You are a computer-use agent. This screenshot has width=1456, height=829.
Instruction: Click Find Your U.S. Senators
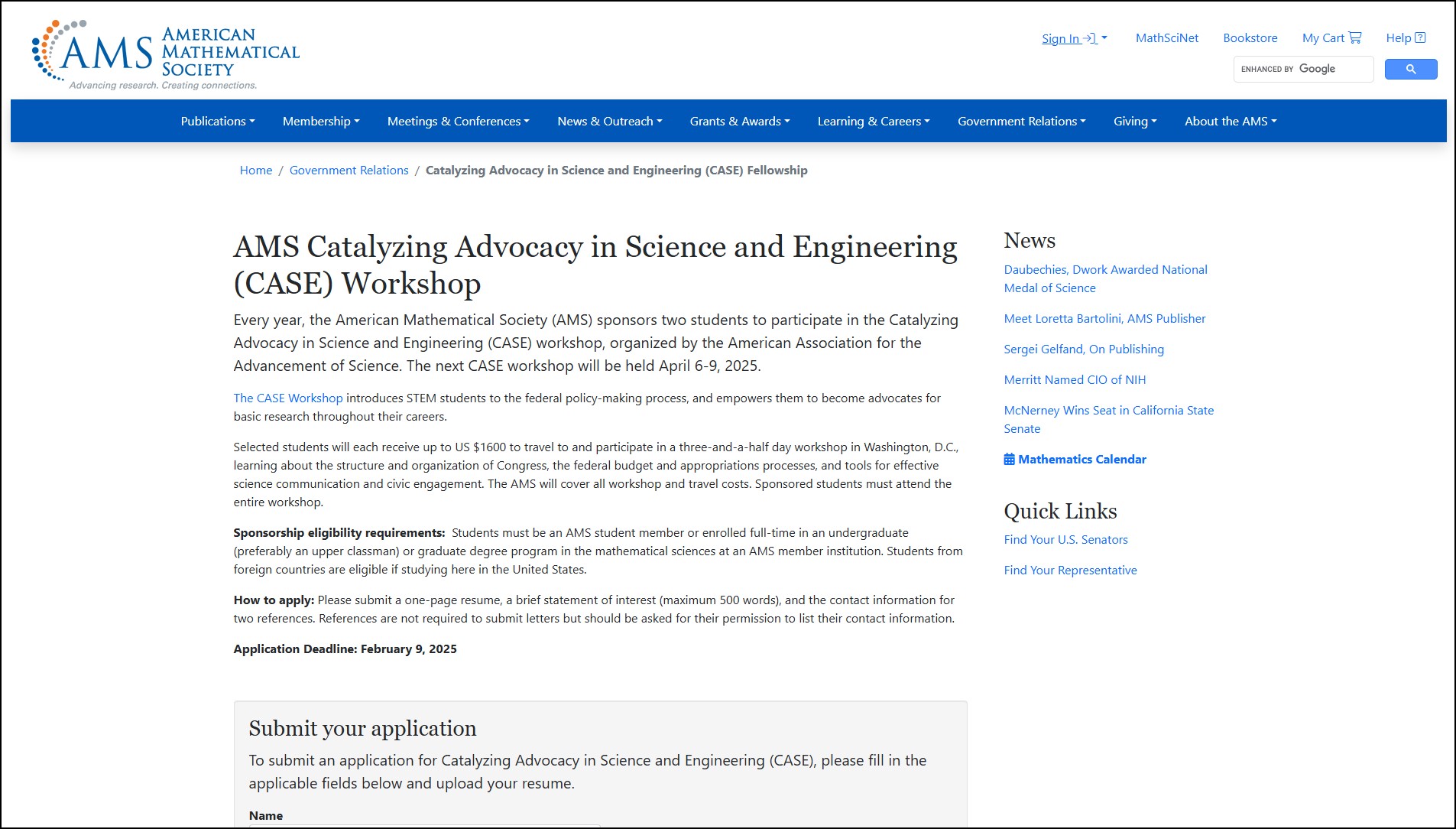[x=1065, y=540]
